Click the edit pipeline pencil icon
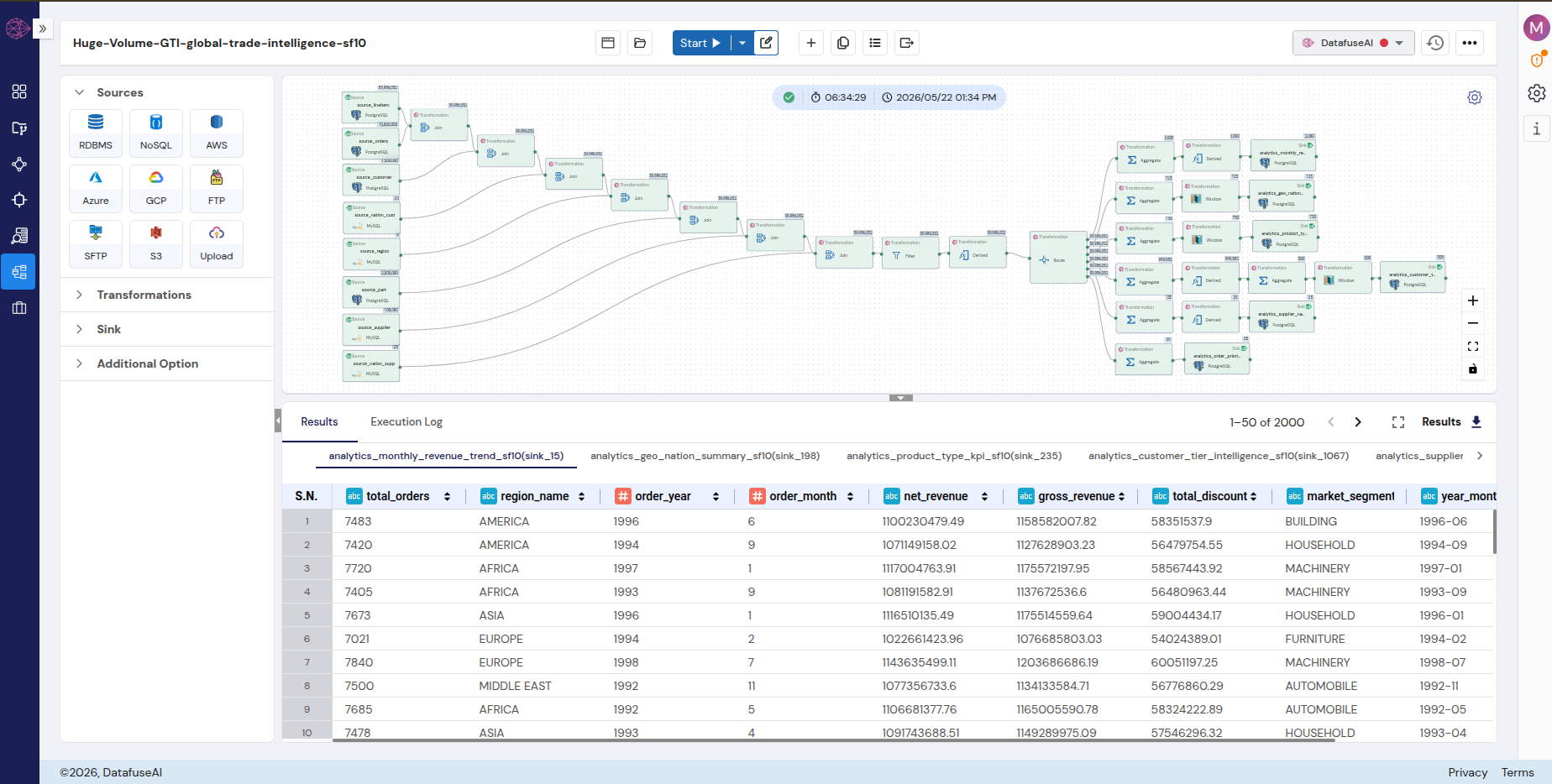This screenshot has width=1552, height=784. (766, 43)
